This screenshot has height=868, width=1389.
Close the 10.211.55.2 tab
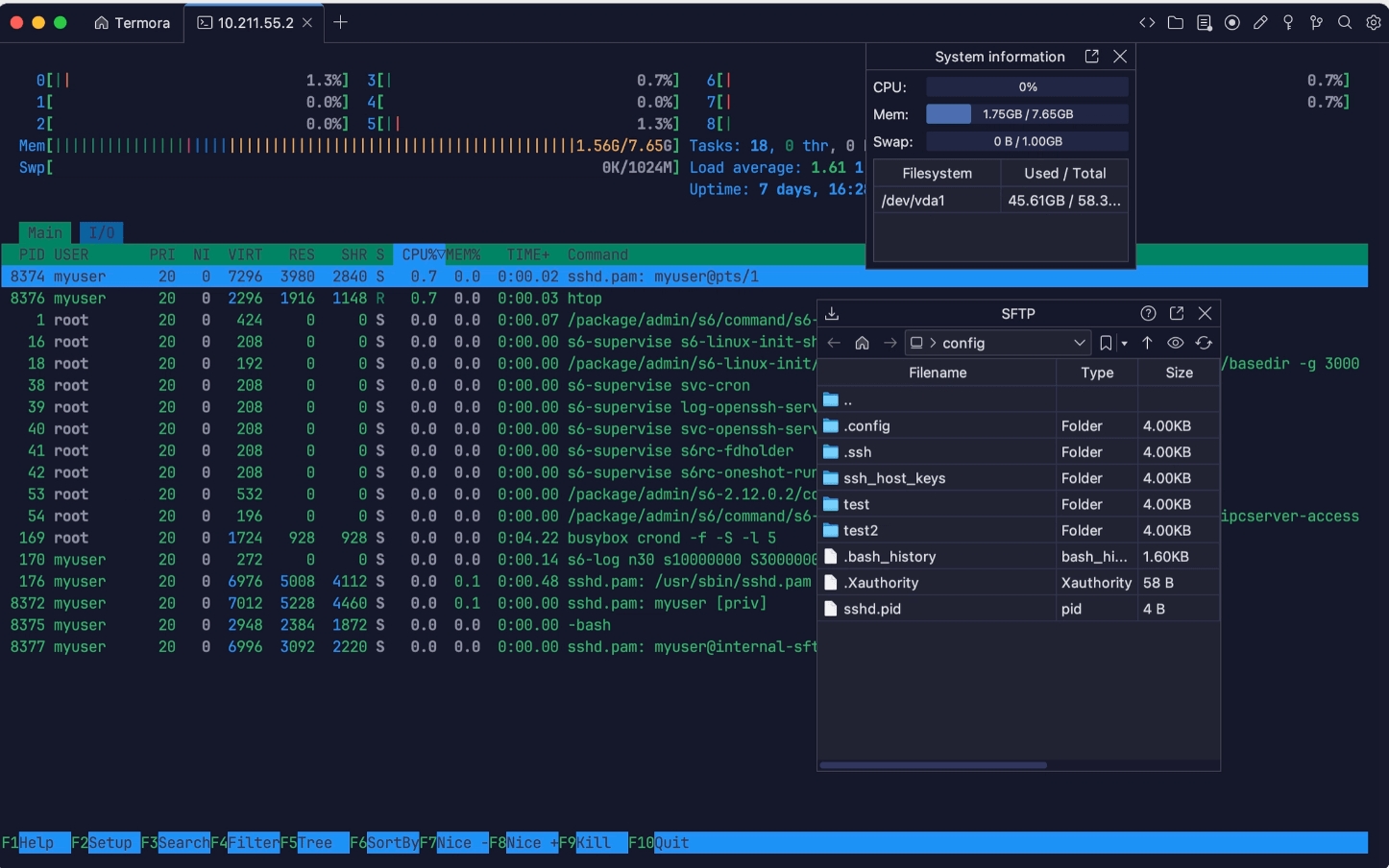click(307, 23)
